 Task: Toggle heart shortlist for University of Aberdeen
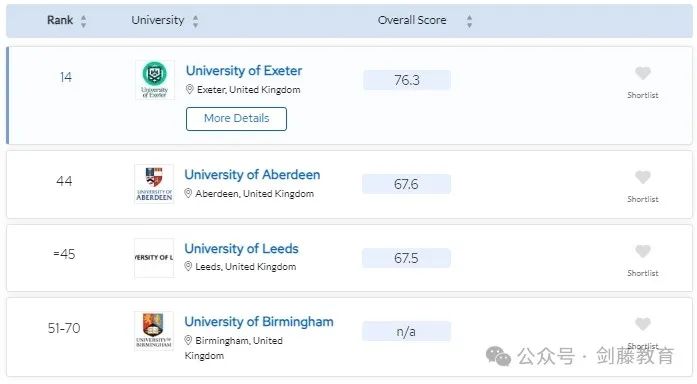(642, 177)
